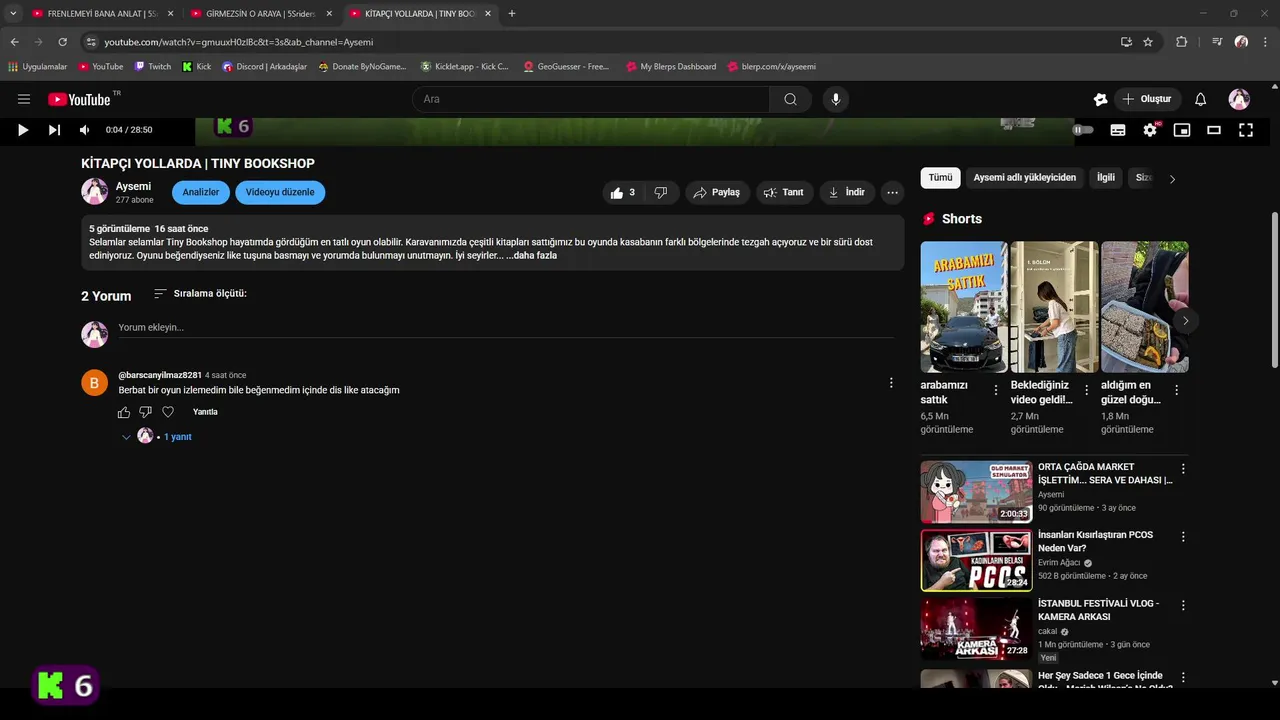Click the search magnifier button

(790, 99)
